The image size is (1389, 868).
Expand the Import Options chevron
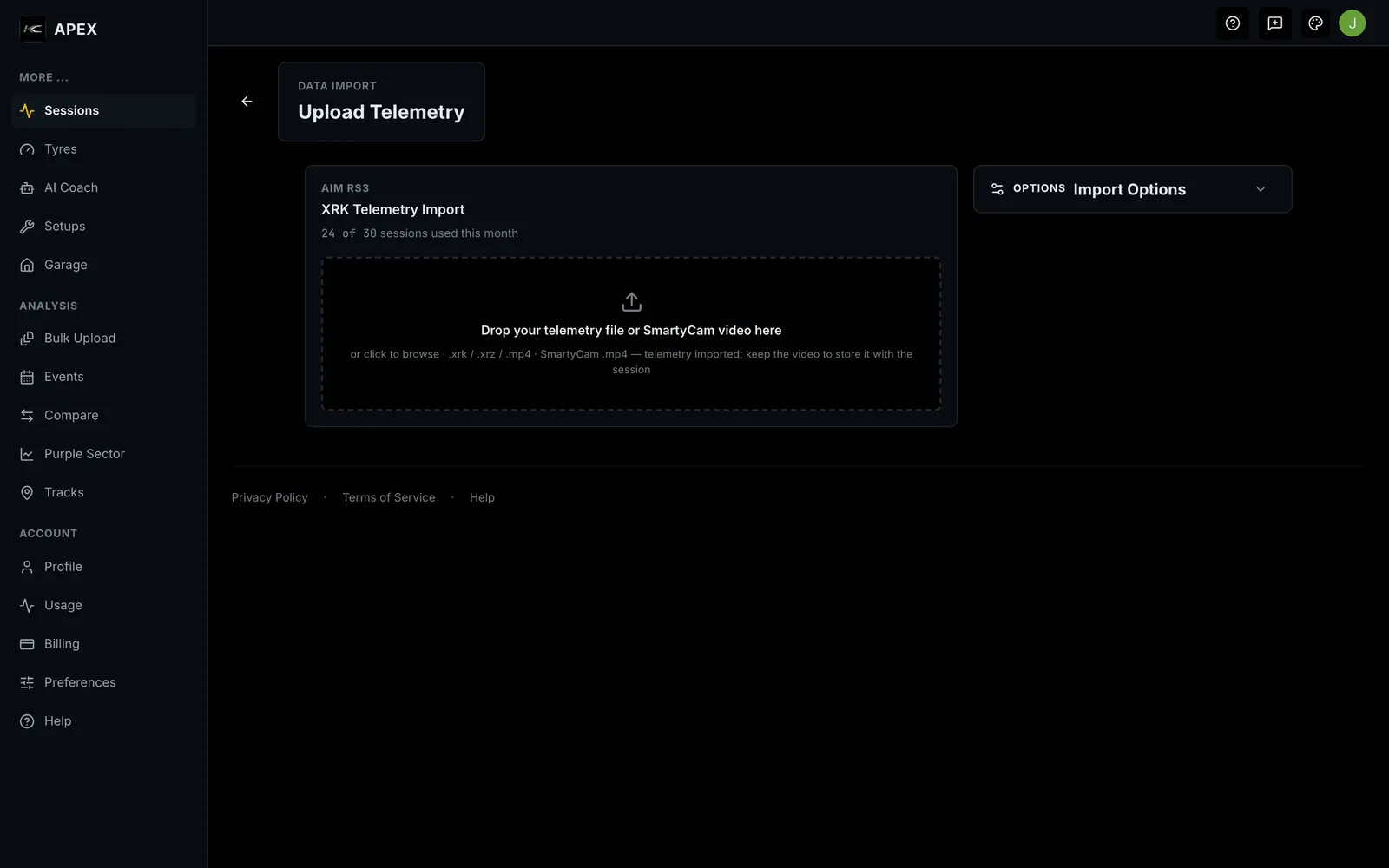1261,189
